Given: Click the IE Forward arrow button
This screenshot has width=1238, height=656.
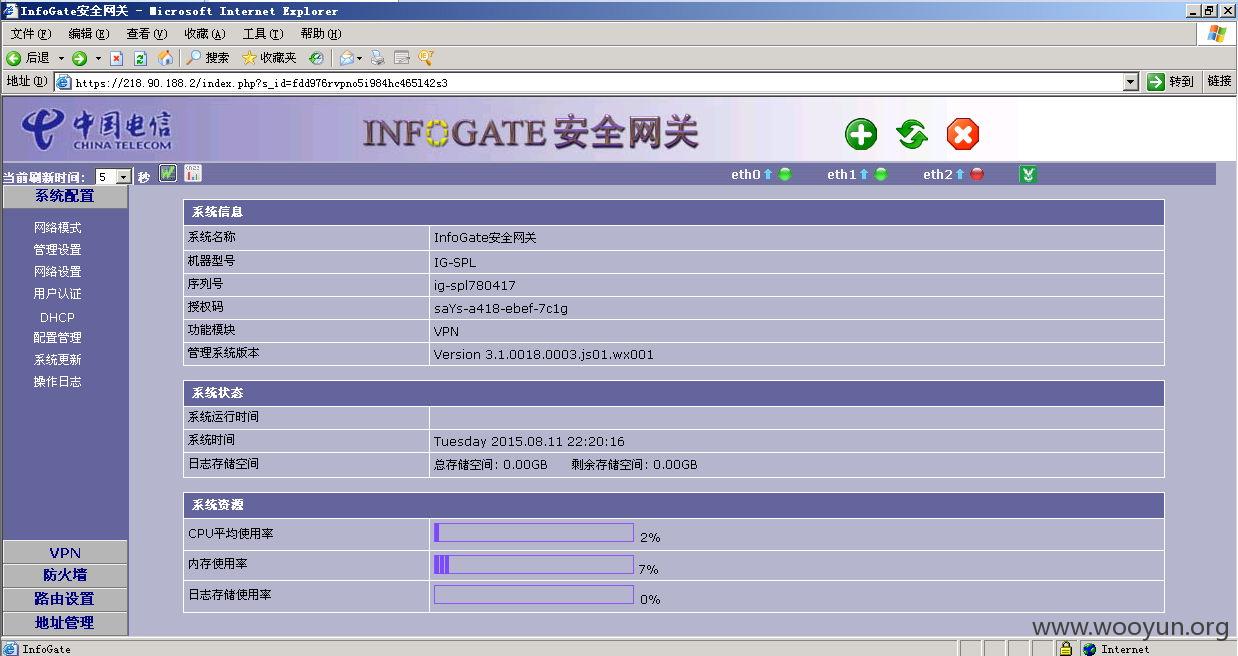Looking at the screenshot, I should tap(80, 58).
